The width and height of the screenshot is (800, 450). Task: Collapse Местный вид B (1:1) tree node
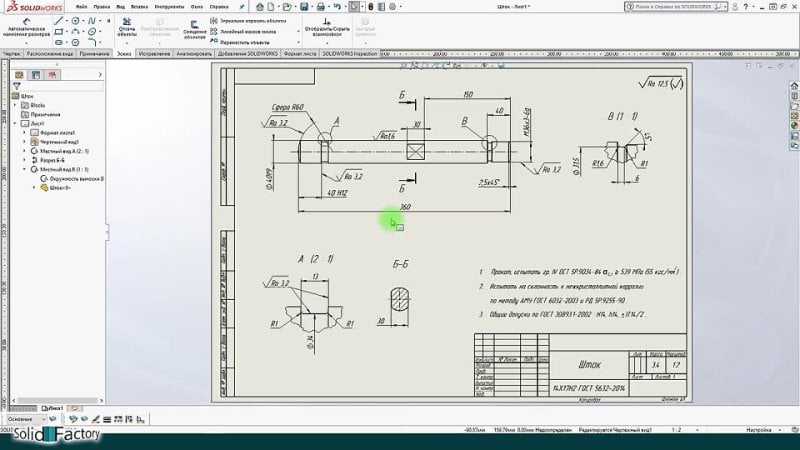click(x=24, y=169)
